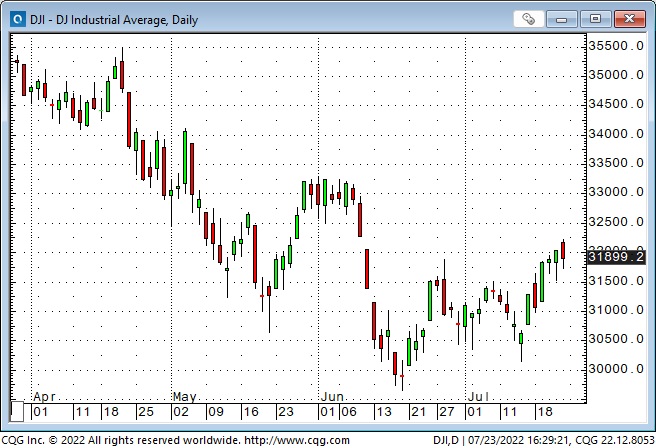Click the 13 date marker on time axis

click(x=384, y=412)
